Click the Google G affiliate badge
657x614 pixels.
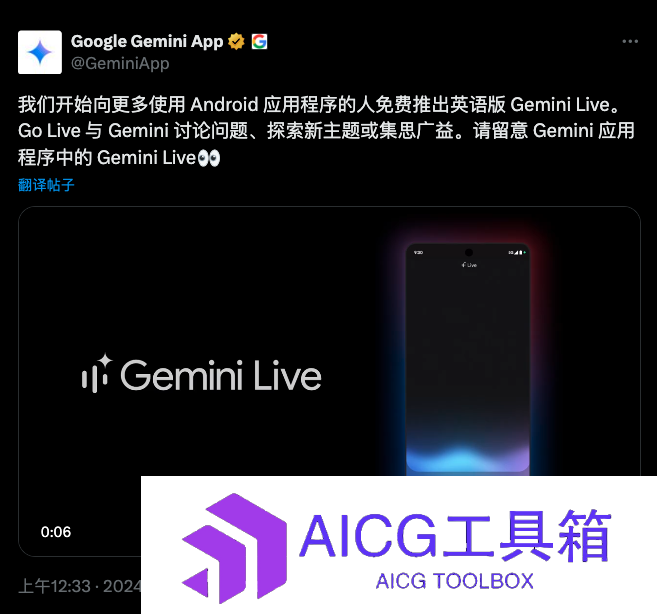pyautogui.click(x=259, y=41)
